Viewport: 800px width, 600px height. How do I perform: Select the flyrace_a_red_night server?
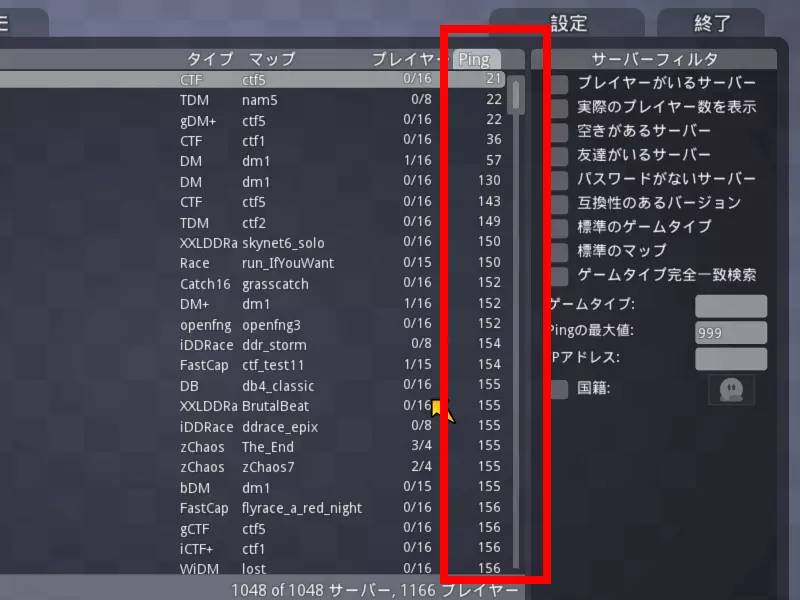[253, 508]
